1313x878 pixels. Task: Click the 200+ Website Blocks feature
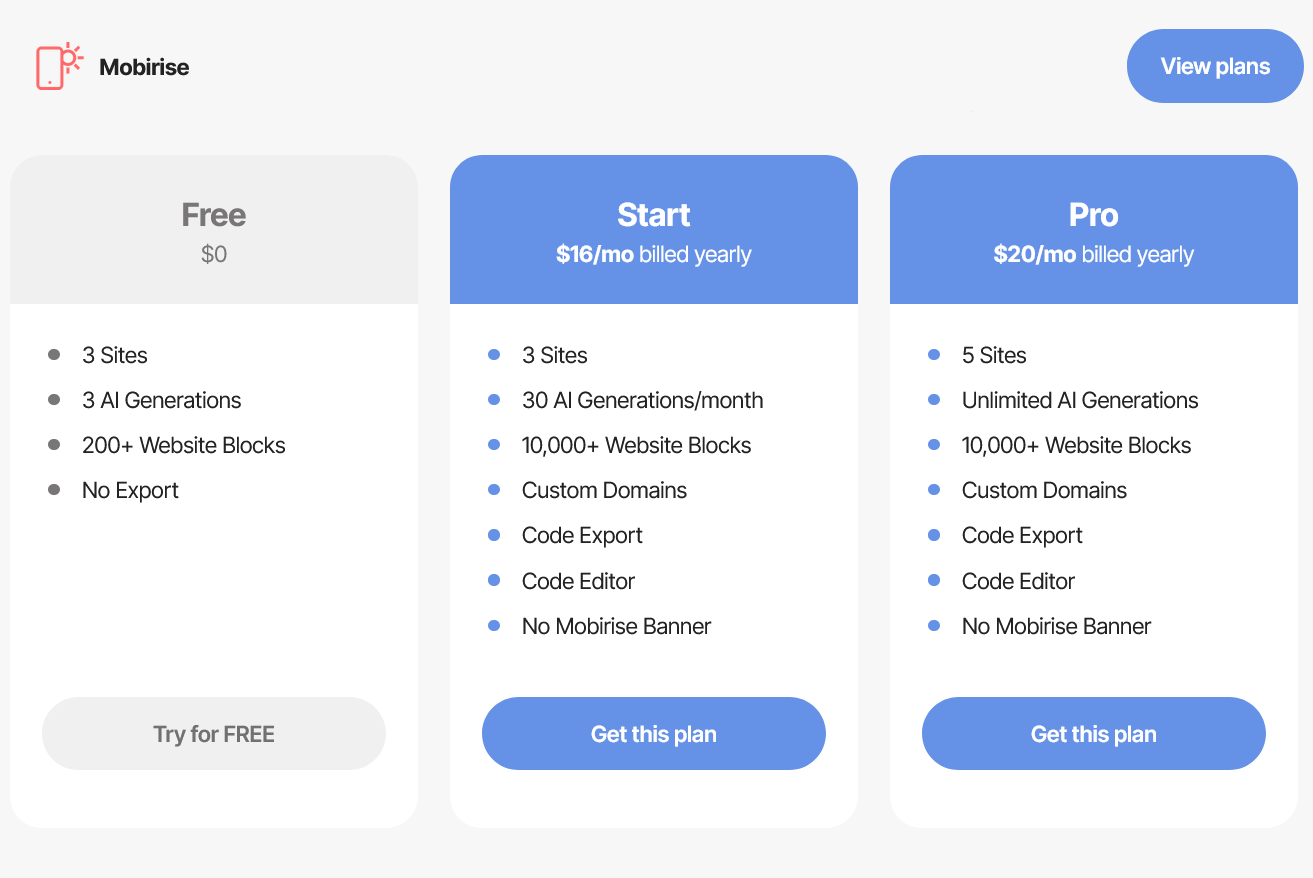point(184,445)
